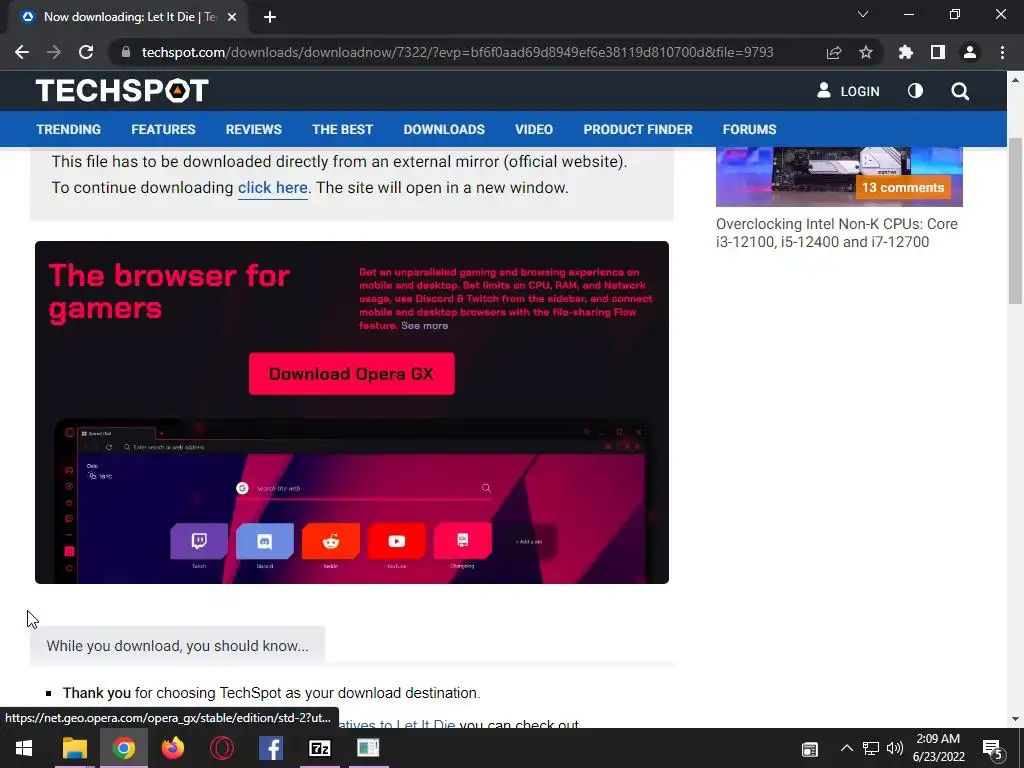Close the 'Now downloading: Let It Die' tab
This screenshot has width=1024, height=768.
point(232,18)
